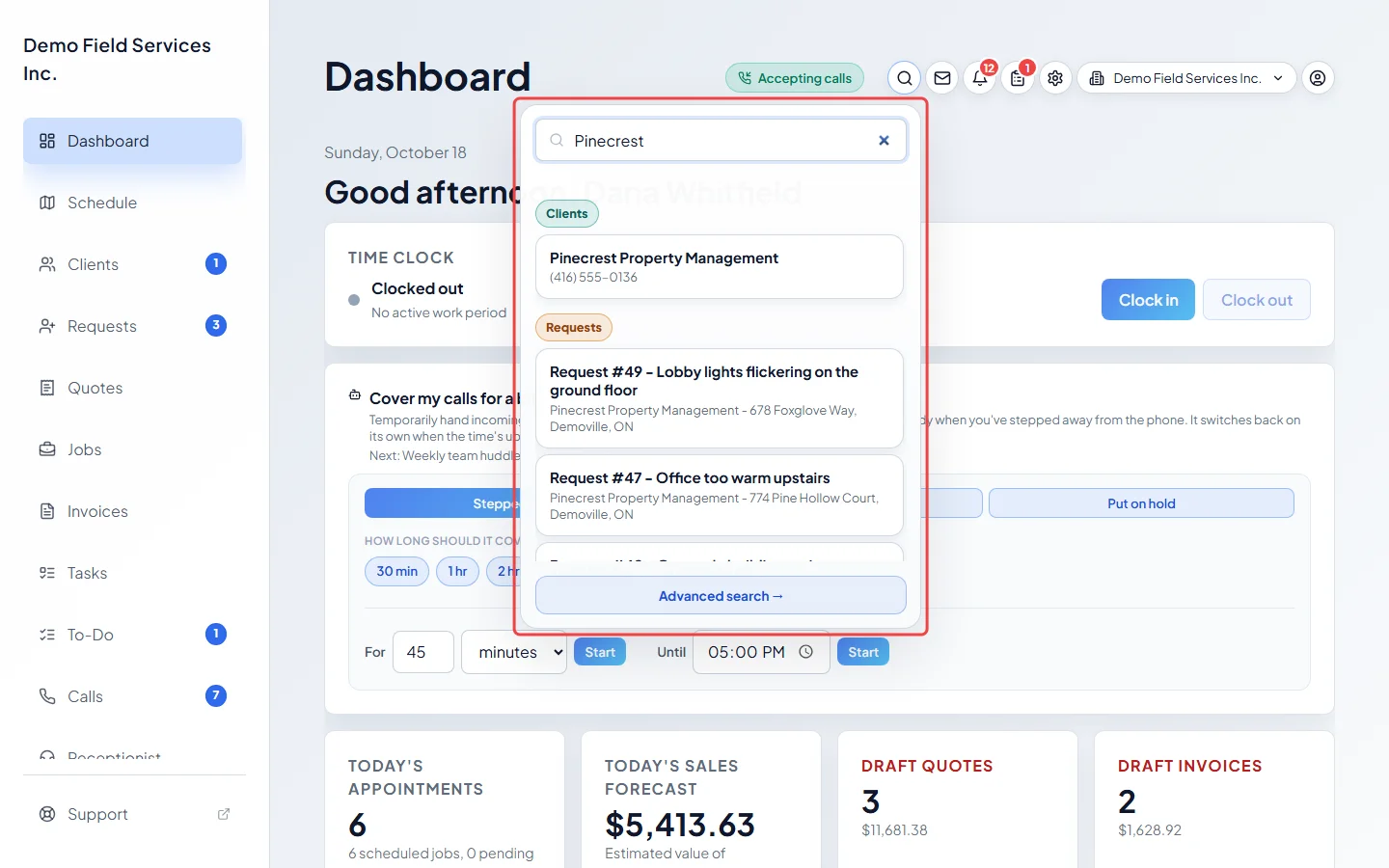Image resolution: width=1389 pixels, height=868 pixels.
Task: Open the Draft Invoices card
Action: click(x=1214, y=800)
